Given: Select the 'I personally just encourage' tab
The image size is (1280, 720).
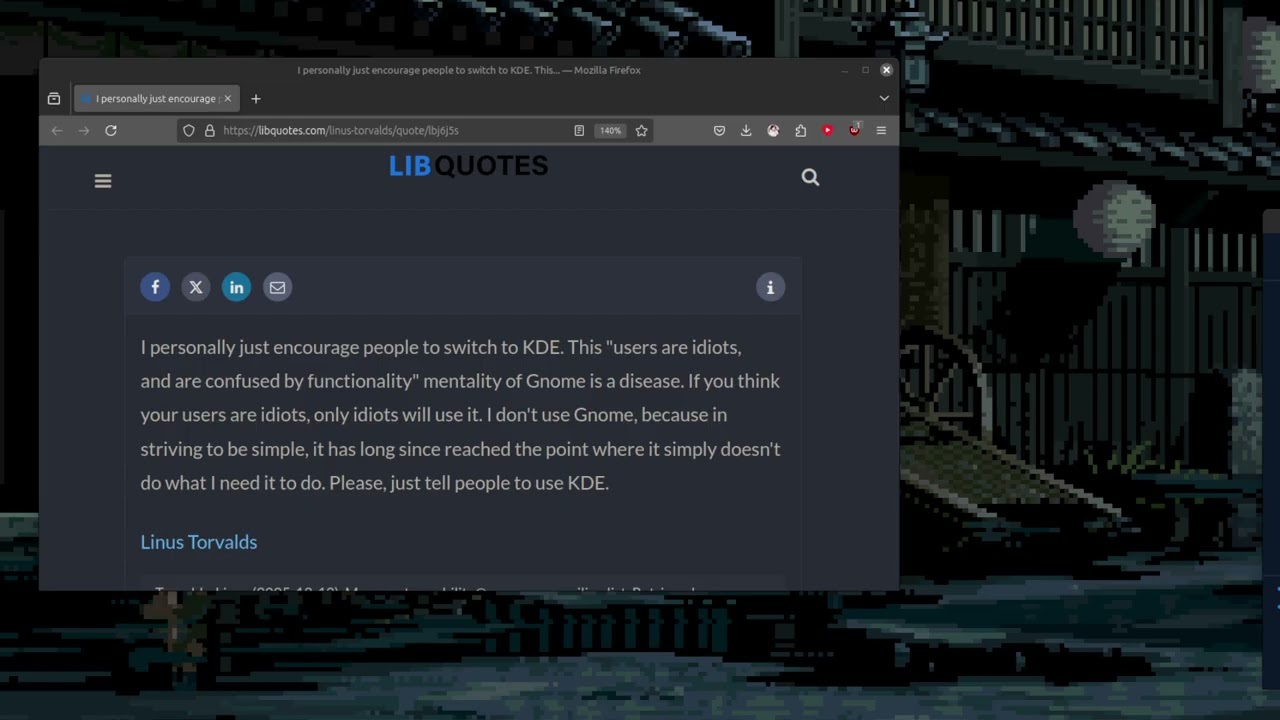Looking at the screenshot, I should (156, 98).
